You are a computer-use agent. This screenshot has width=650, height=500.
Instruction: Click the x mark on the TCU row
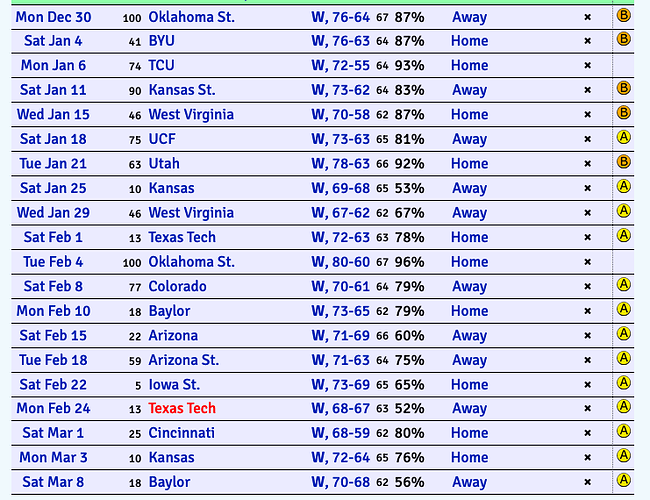click(x=587, y=66)
